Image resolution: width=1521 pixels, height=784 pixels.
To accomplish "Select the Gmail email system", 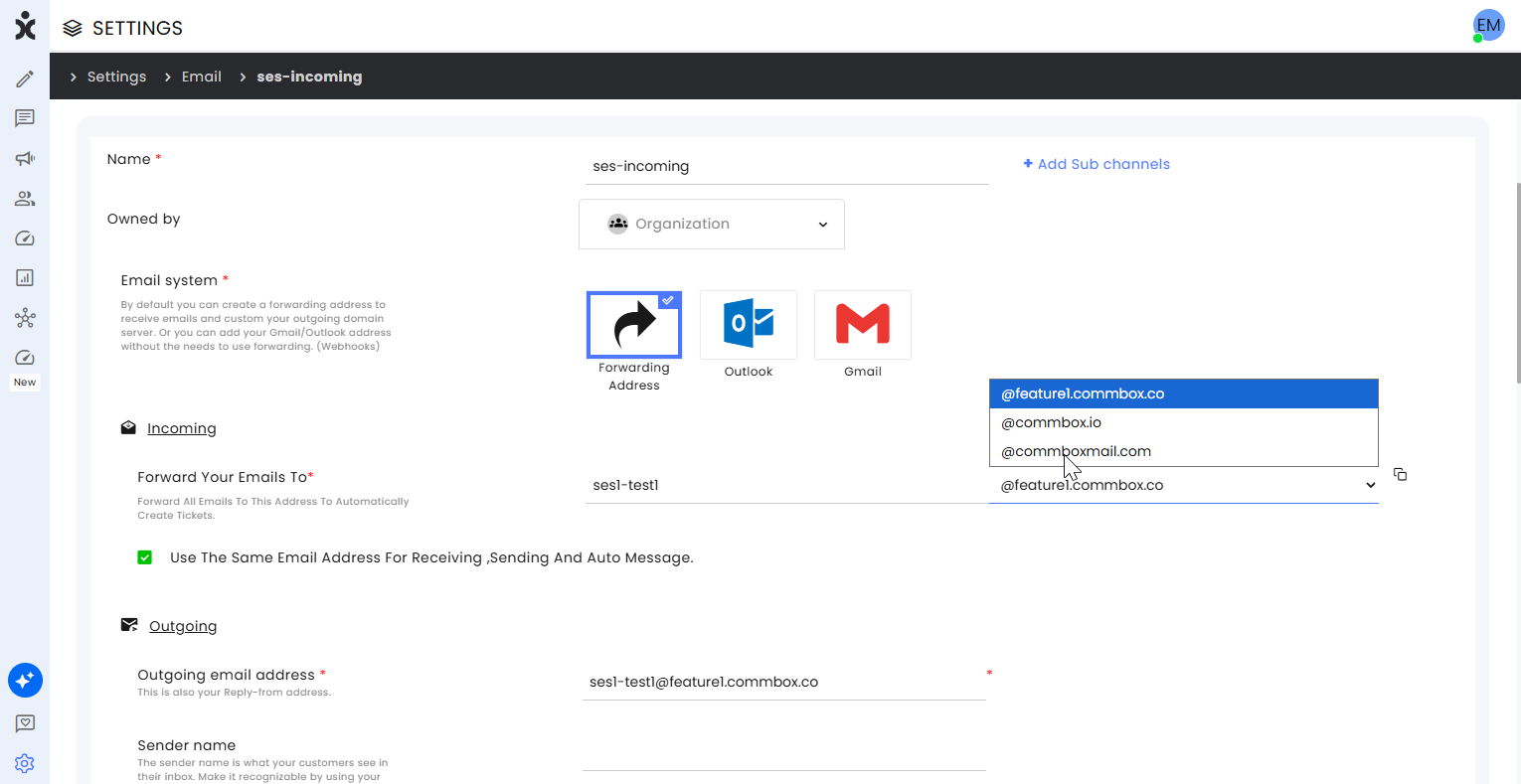I will pos(863,325).
